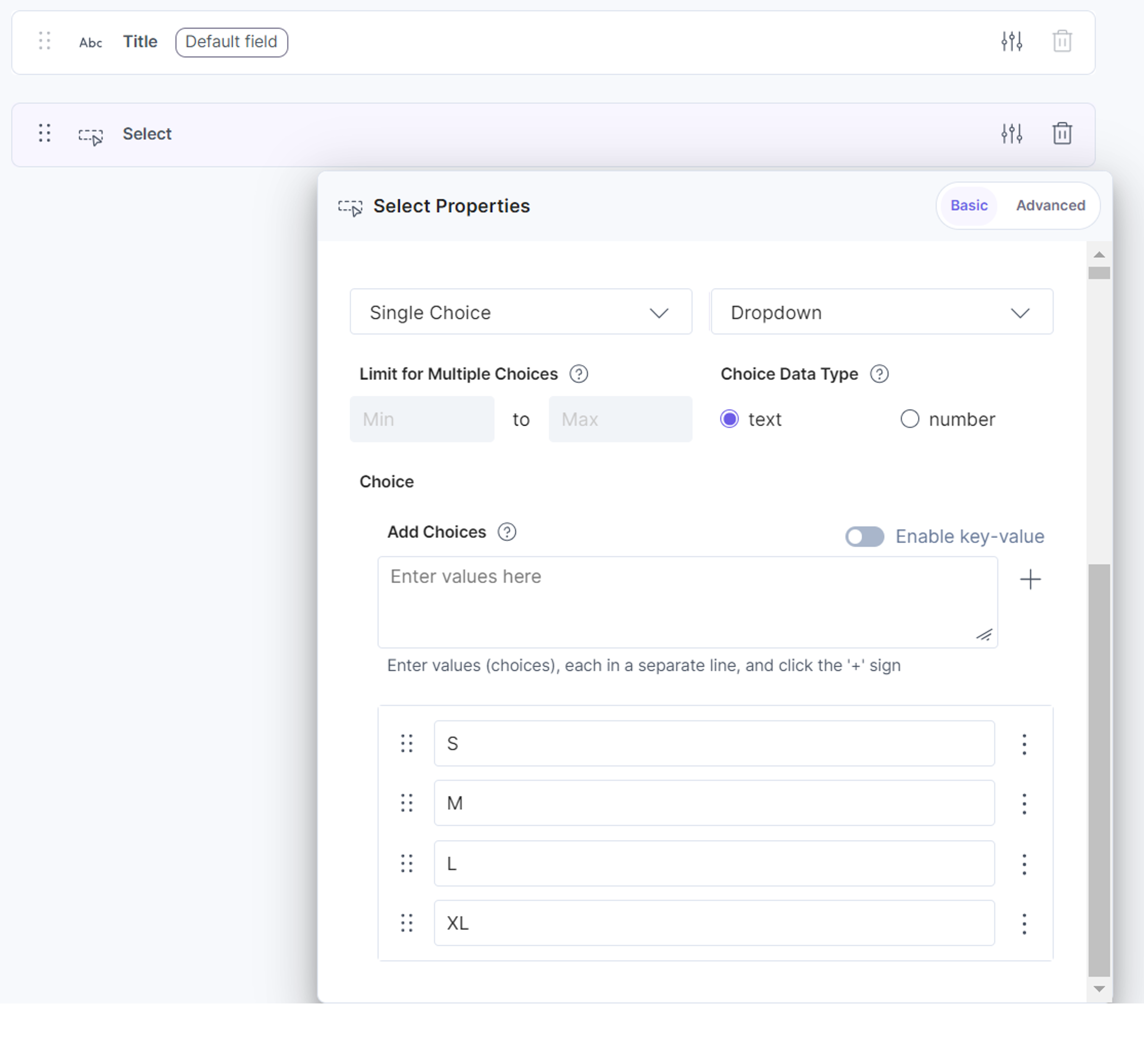Delete the Select field
The width and height of the screenshot is (1144, 1064).
click(x=1062, y=133)
